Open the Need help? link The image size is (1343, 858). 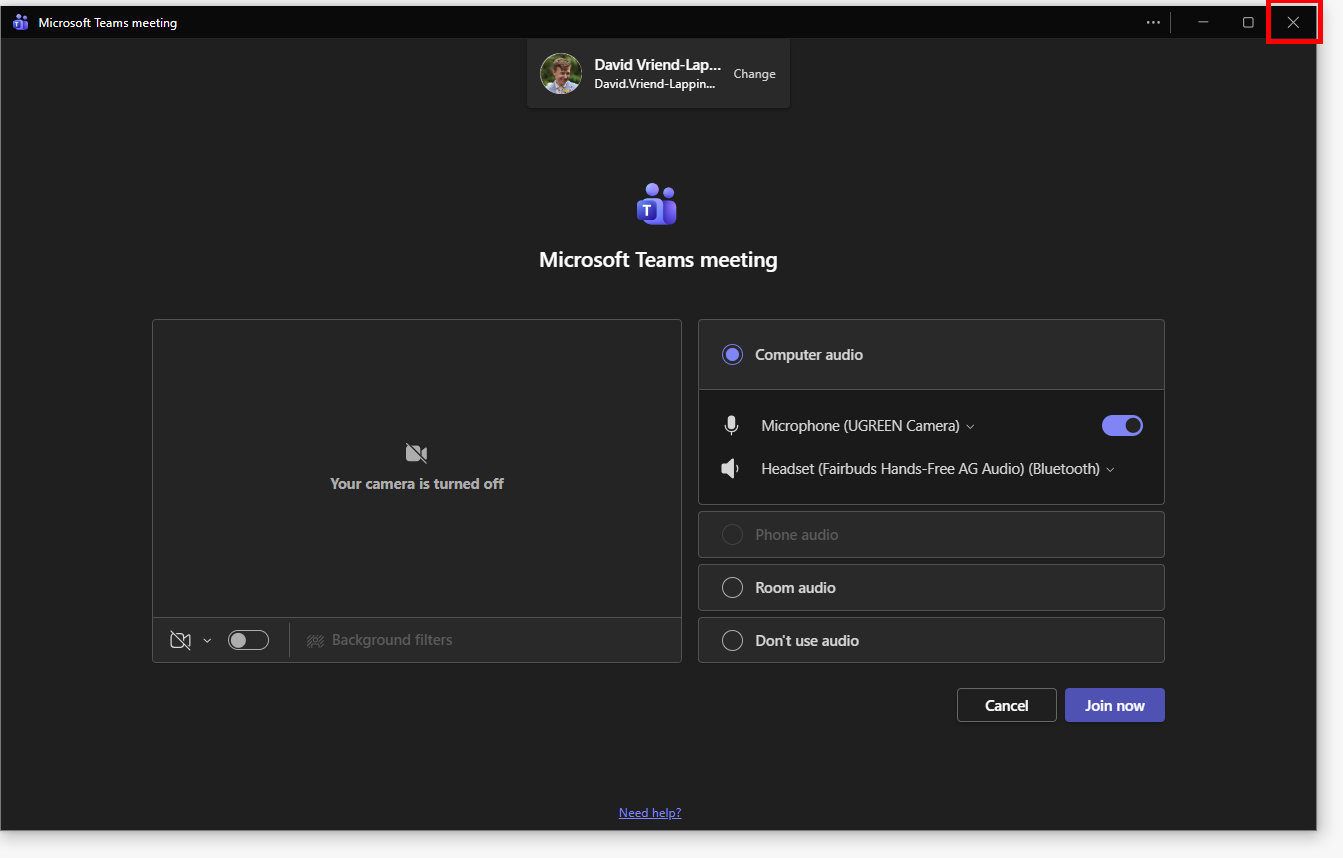pyautogui.click(x=650, y=813)
